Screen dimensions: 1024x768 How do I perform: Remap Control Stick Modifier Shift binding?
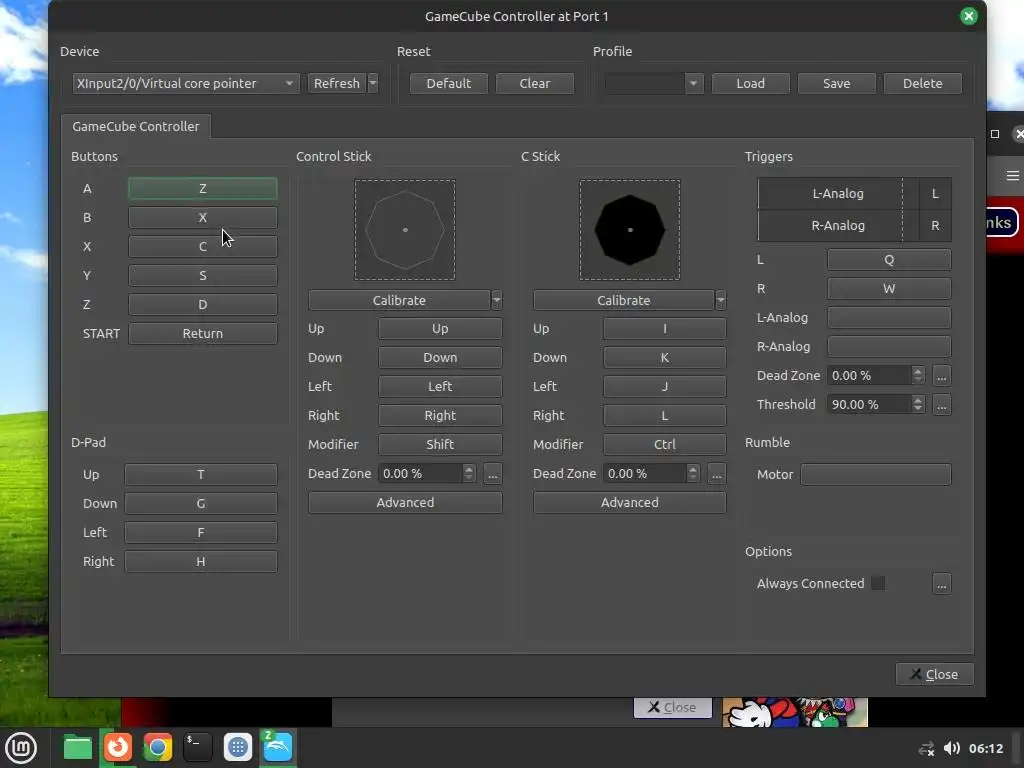[440, 444]
